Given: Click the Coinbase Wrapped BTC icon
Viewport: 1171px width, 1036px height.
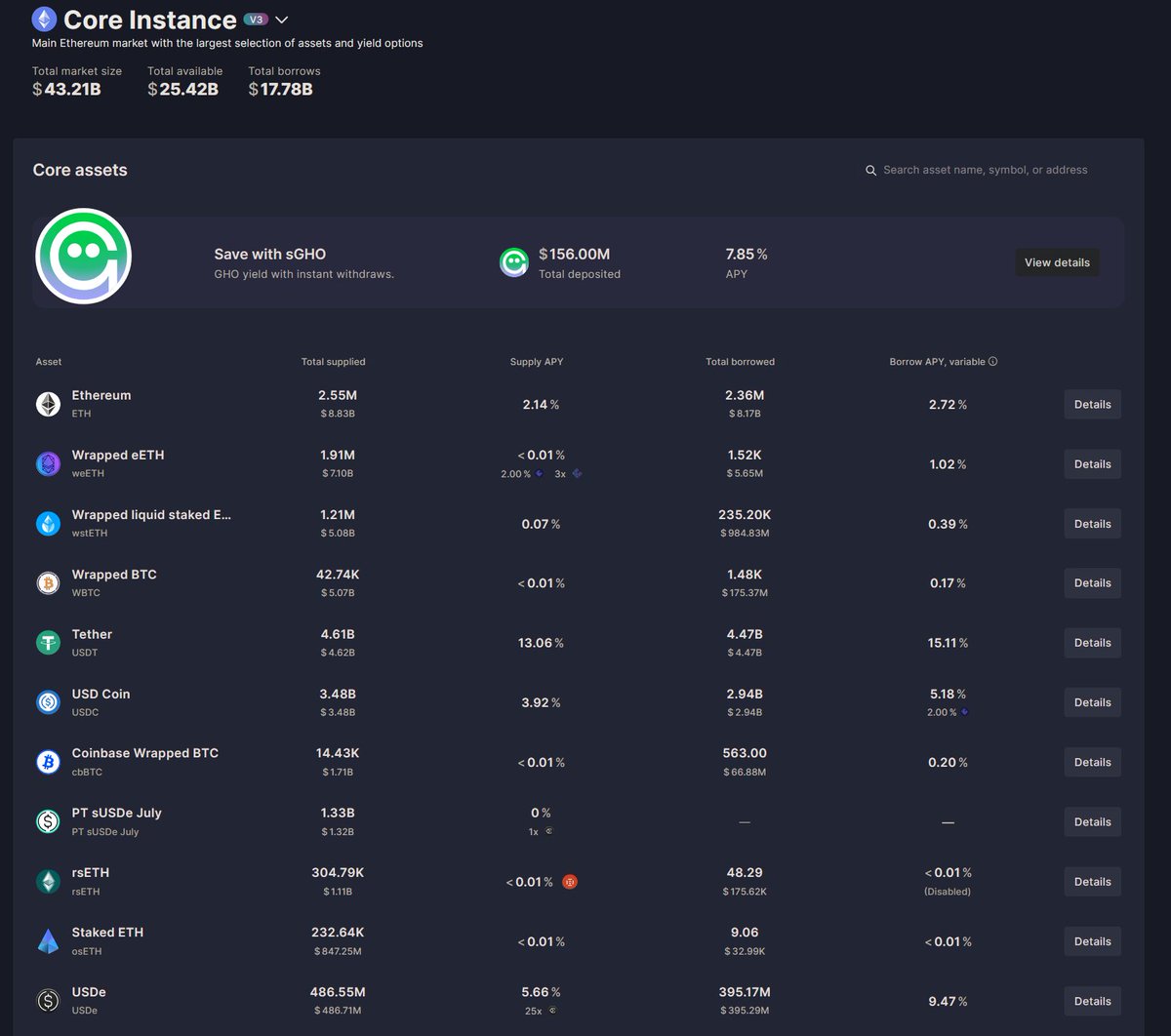Looking at the screenshot, I should tap(48, 762).
